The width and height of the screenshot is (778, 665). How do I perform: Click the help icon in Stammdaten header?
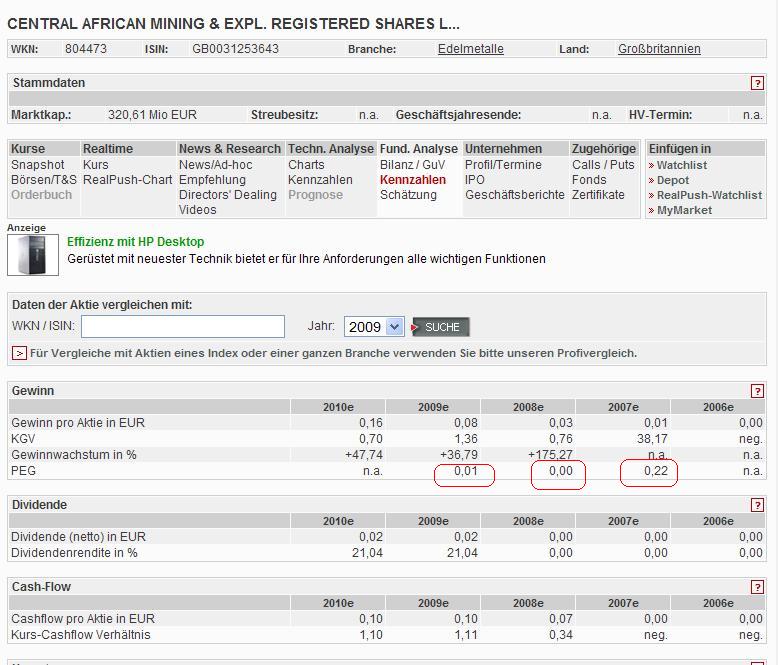pos(757,84)
